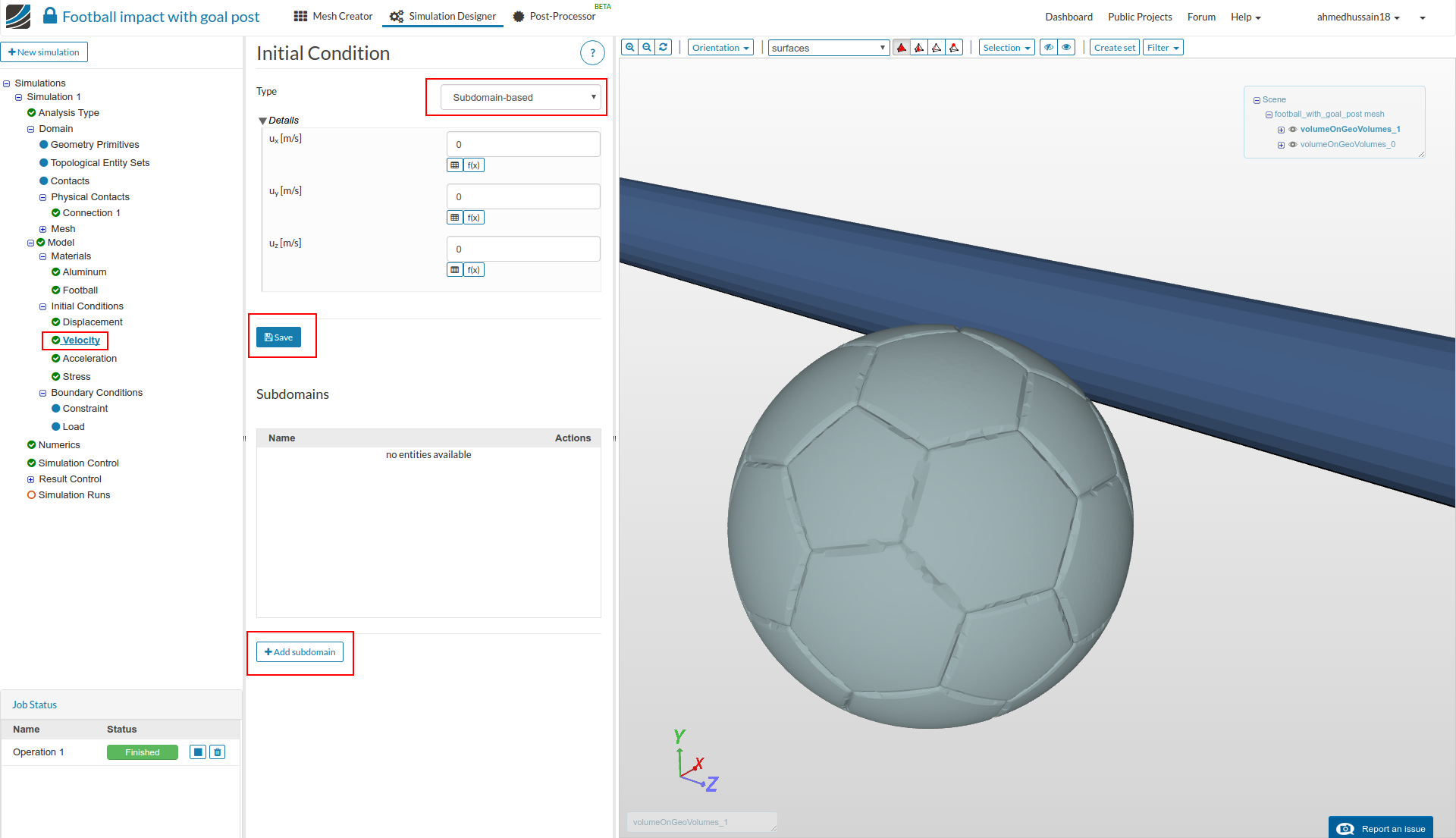Open the Type Subdomain-based dropdown
The image size is (1456, 838).
pos(521,97)
